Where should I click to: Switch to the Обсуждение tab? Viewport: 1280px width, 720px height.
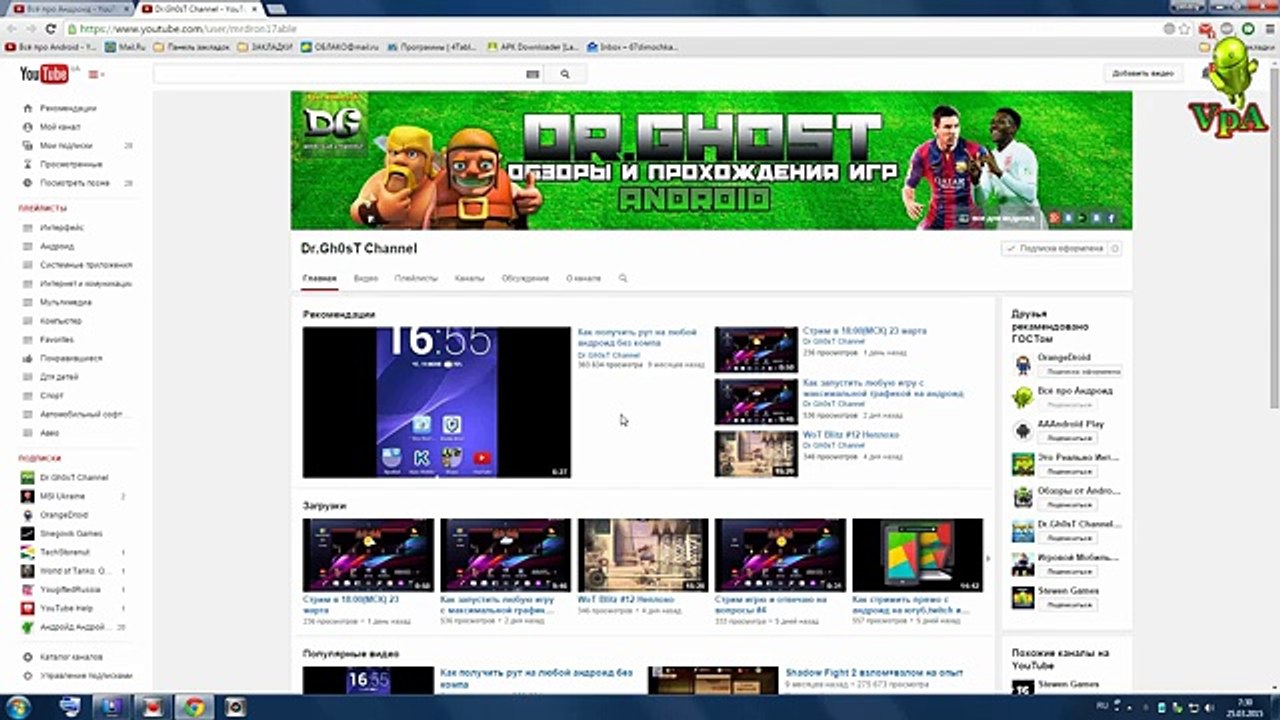click(x=525, y=278)
